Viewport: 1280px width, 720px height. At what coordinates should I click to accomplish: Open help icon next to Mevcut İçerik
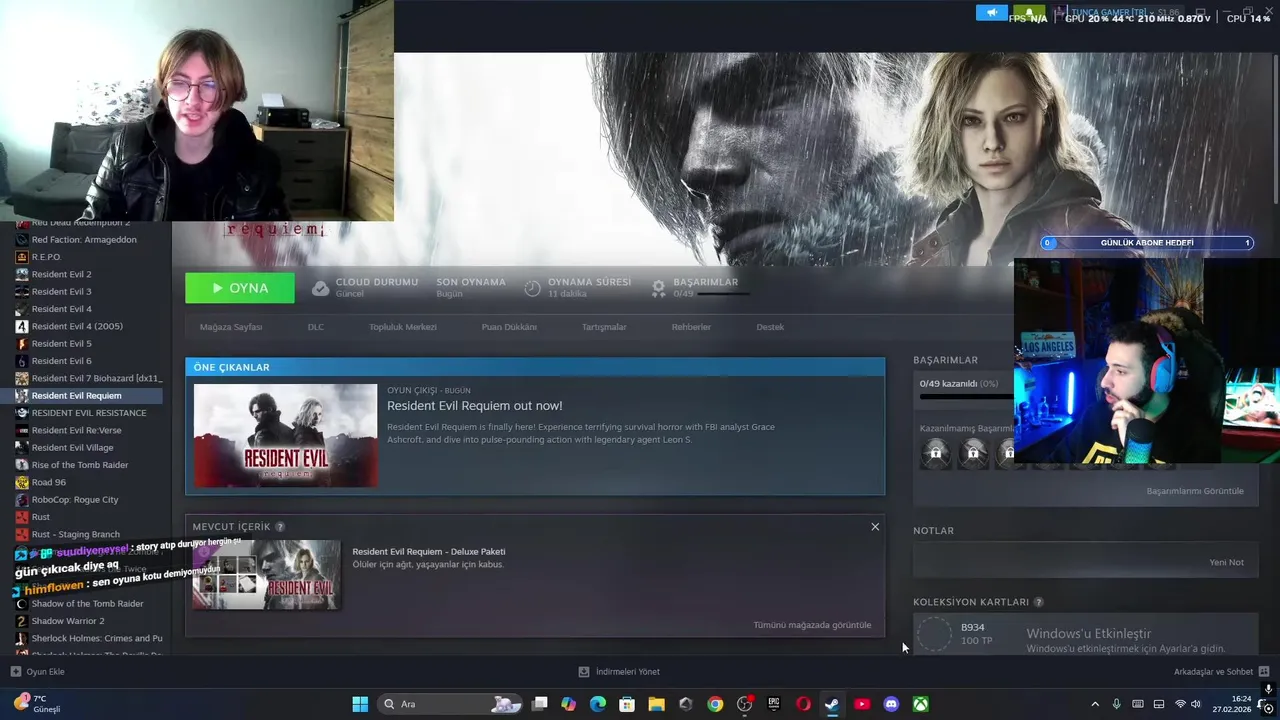[x=280, y=526]
